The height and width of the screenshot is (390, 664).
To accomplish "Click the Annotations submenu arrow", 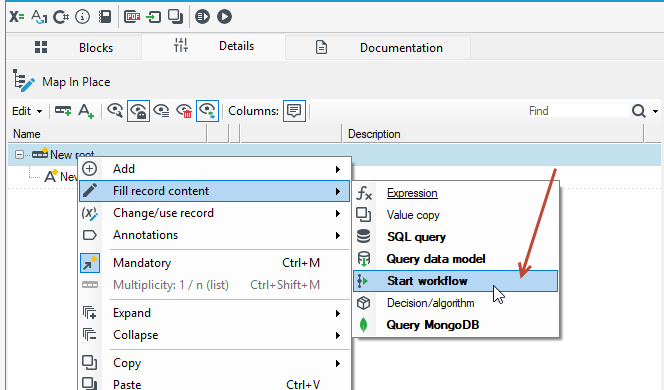I will coord(338,235).
